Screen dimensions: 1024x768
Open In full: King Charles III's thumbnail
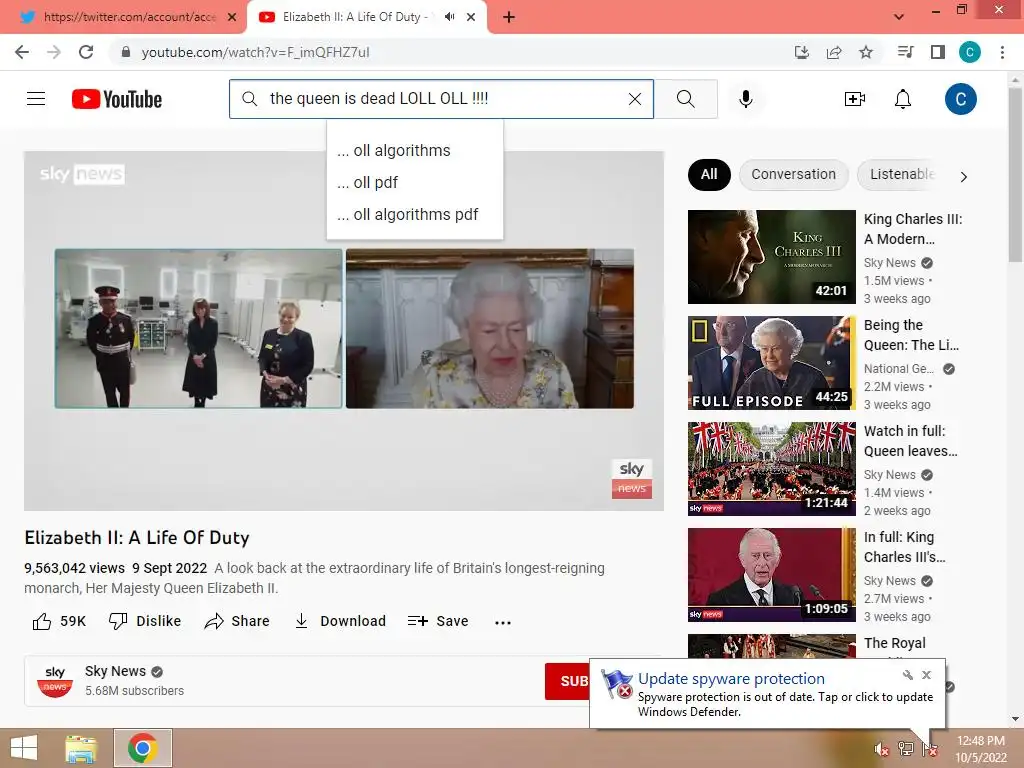(771, 575)
